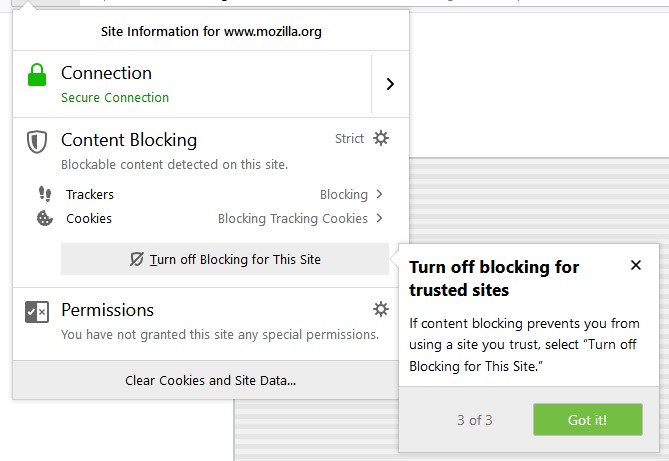Click Got it! button
The height and width of the screenshot is (461, 669).
coord(588,420)
